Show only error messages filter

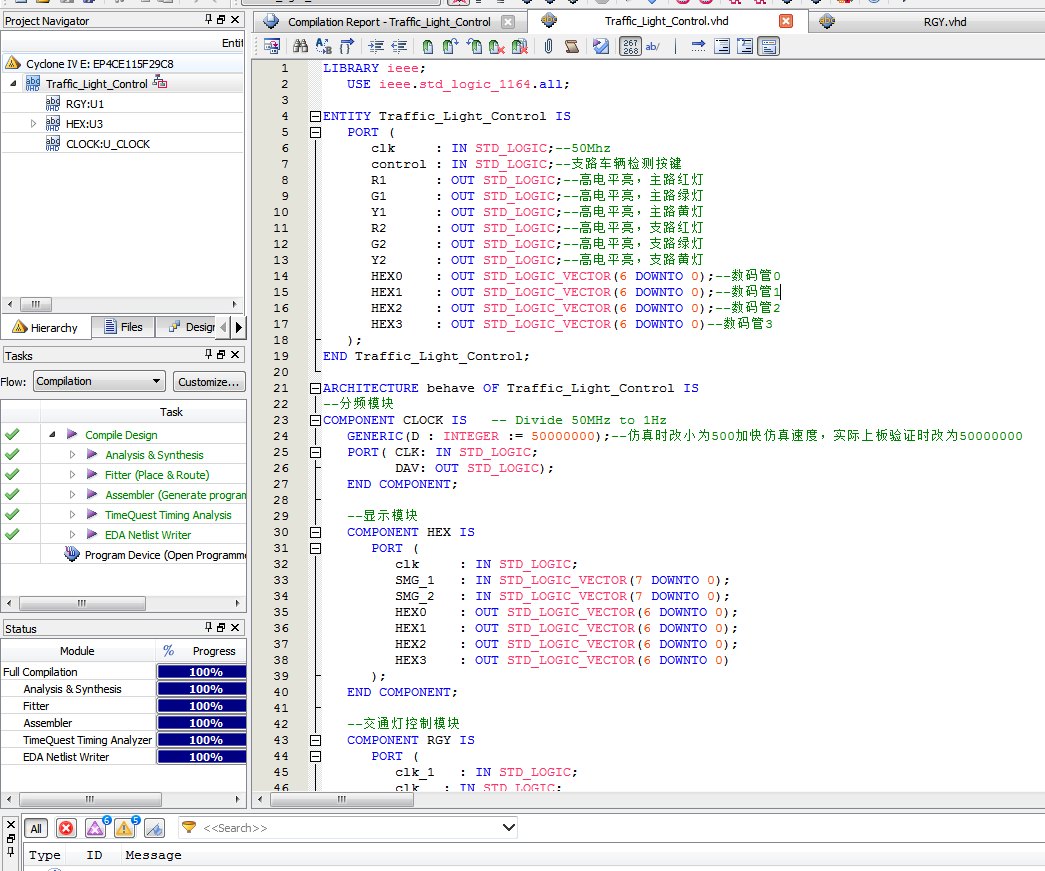[x=66, y=828]
